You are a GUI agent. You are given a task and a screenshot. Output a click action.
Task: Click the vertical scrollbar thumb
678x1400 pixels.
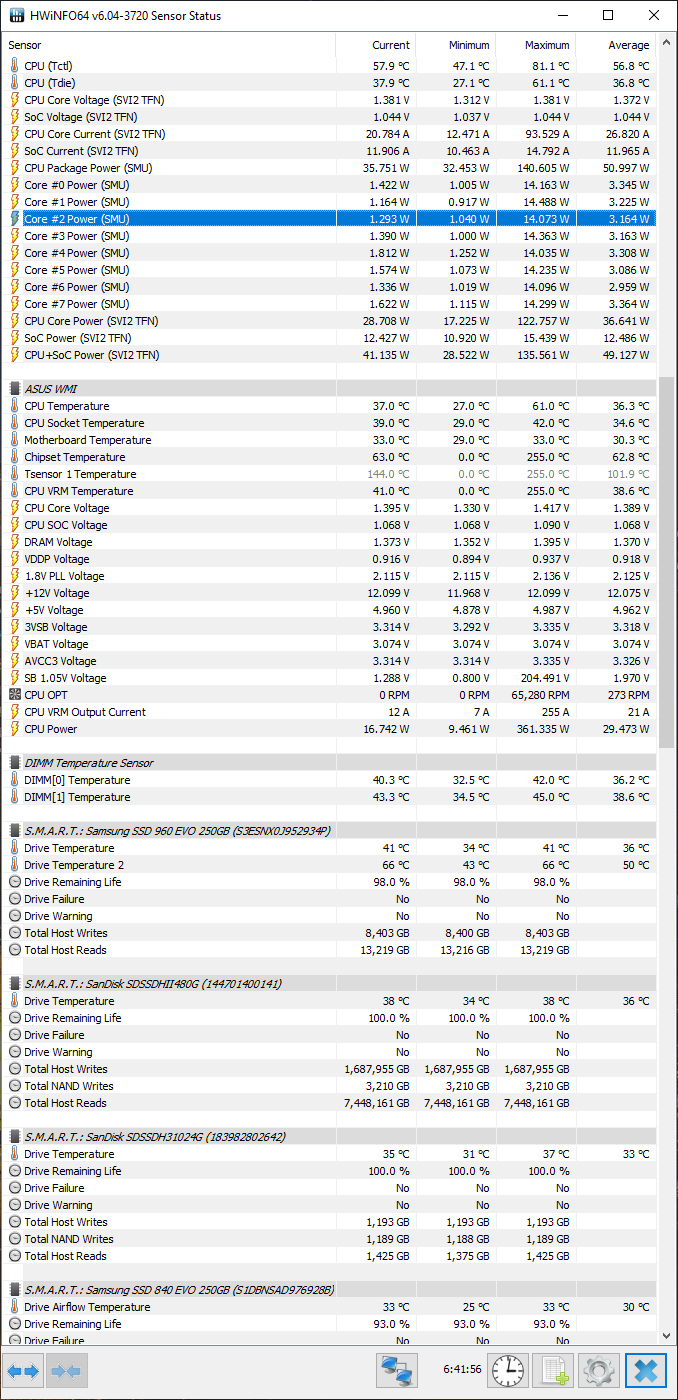click(668, 561)
